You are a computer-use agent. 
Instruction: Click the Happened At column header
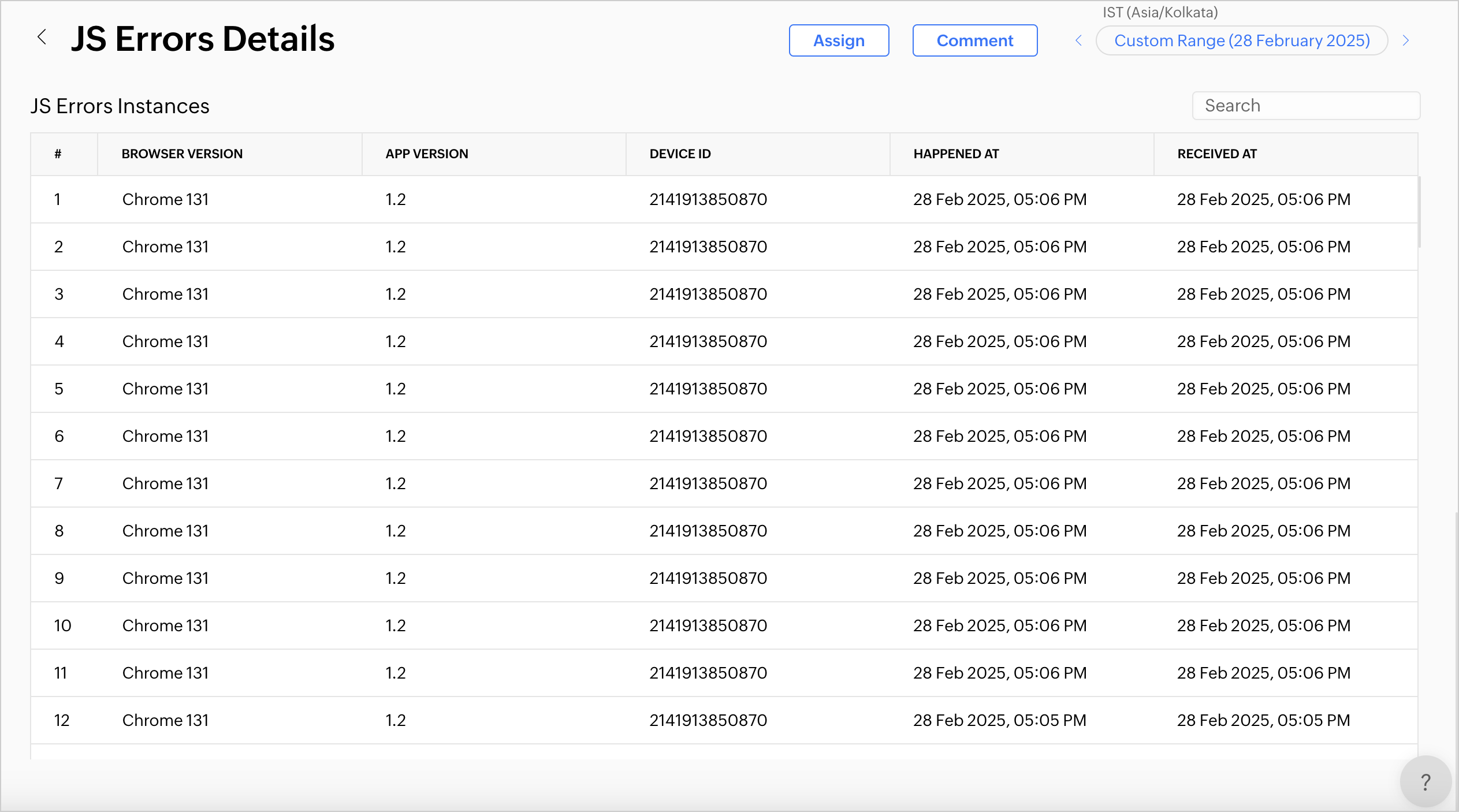tap(956, 154)
